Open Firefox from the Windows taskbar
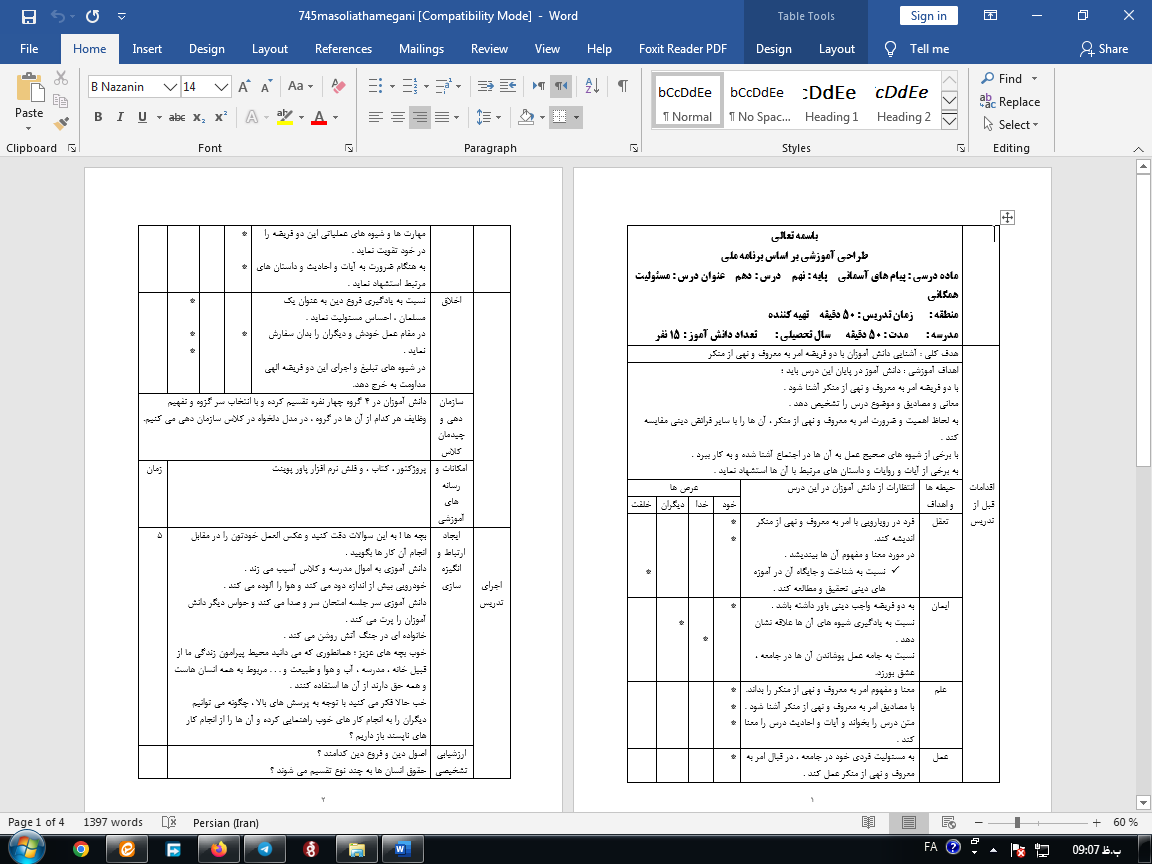1152x864 pixels. click(218, 848)
